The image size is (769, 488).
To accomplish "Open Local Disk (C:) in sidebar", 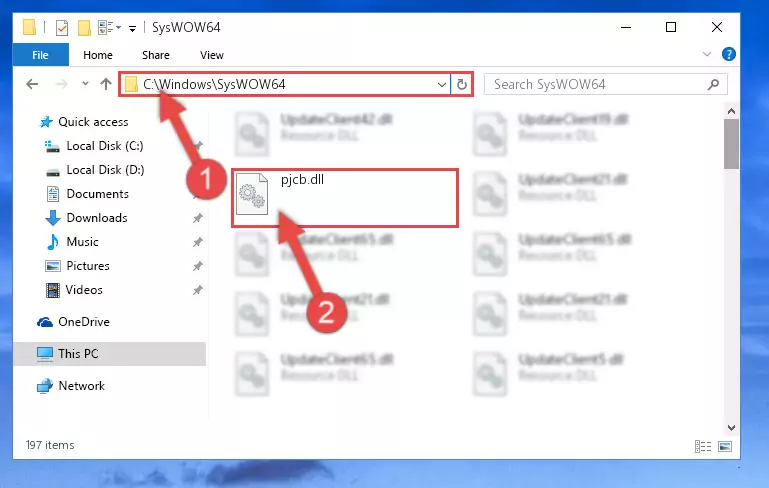I will pos(104,146).
